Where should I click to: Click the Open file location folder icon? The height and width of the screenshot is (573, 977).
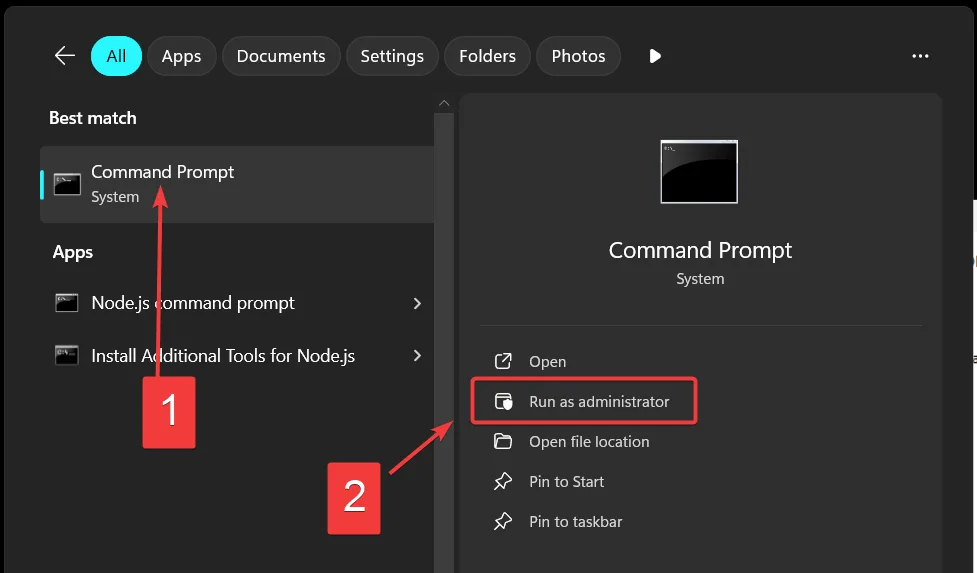pyautogui.click(x=503, y=442)
